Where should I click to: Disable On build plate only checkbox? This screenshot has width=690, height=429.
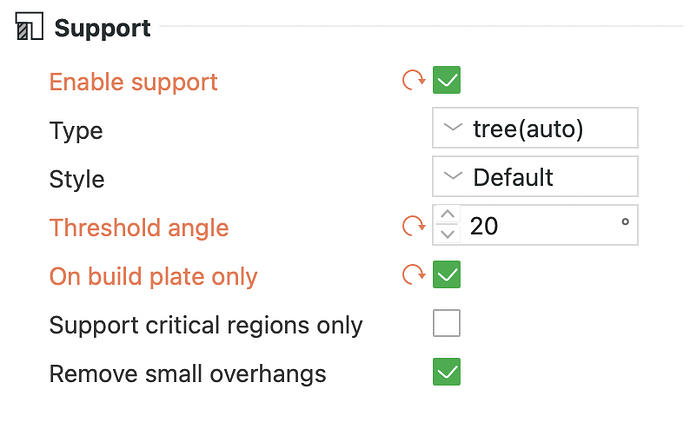(x=447, y=275)
